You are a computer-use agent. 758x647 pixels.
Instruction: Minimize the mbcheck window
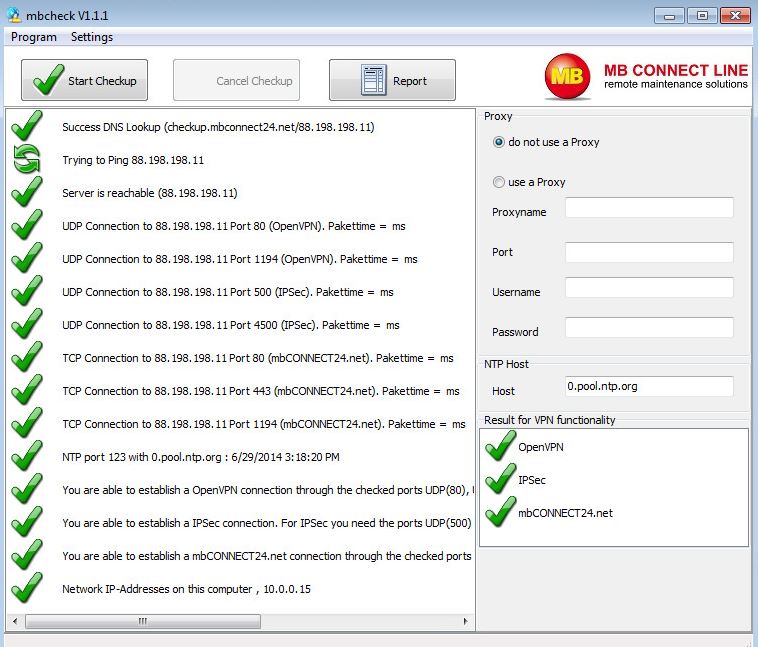point(669,16)
